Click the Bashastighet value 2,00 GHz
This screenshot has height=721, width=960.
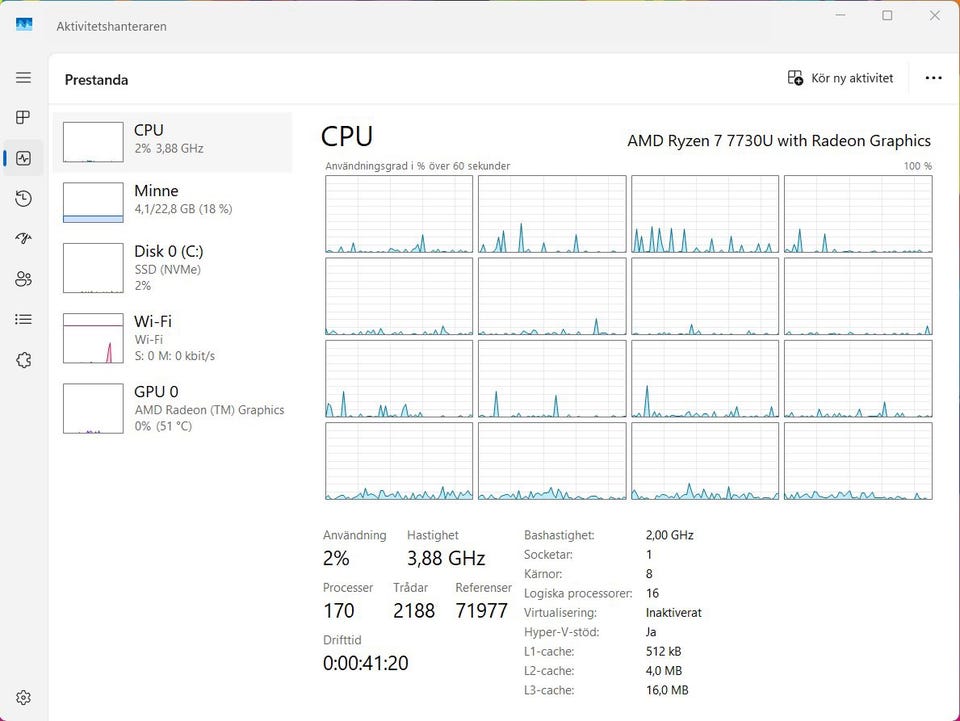(x=669, y=535)
